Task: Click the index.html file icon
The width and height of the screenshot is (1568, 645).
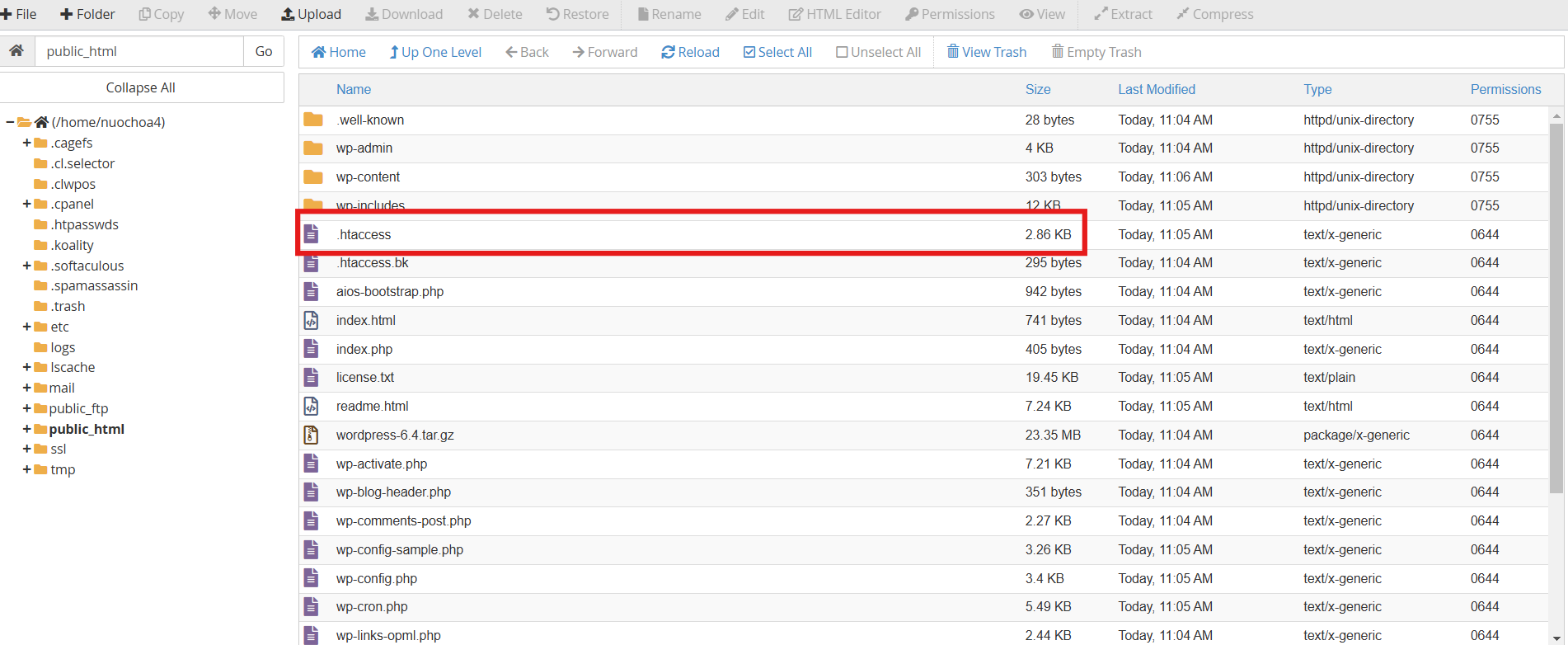Action: (312, 320)
